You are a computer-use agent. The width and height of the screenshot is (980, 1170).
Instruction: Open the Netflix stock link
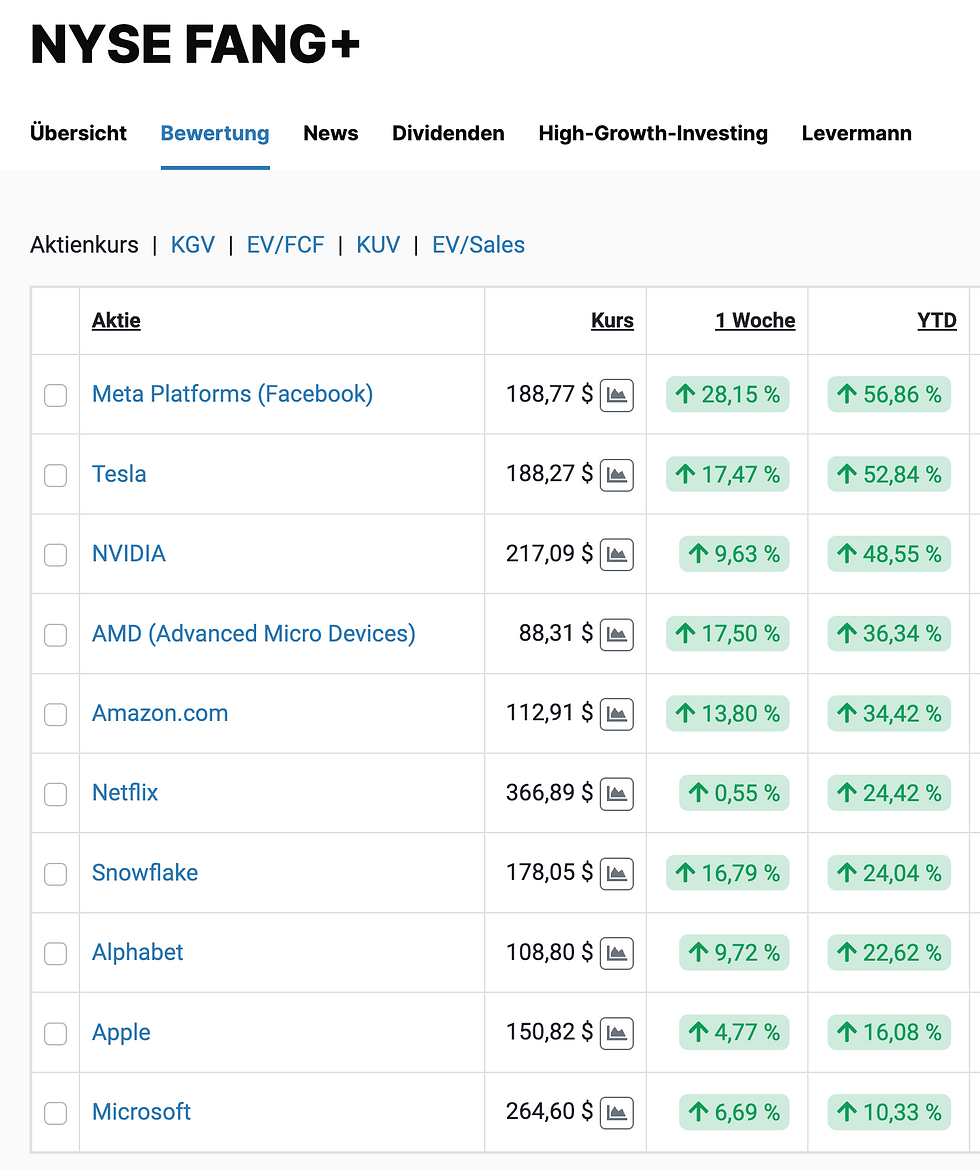point(125,792)
